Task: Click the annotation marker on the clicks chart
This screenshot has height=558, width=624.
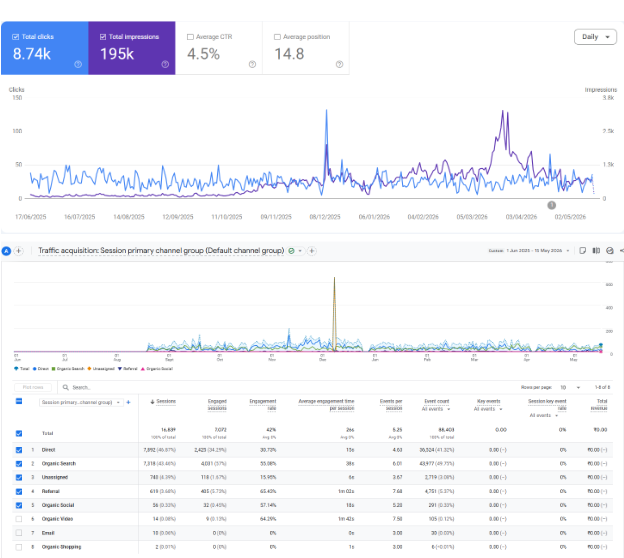Action: (x=552, y=205)
